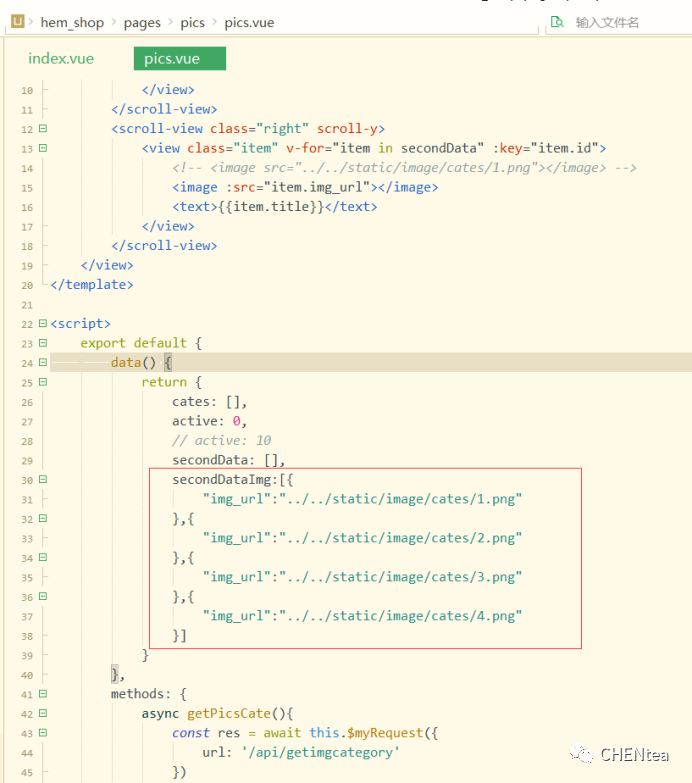Screen dimensions: 692x783
Task: Collapse the scroll-view block at line 12
Action: 42,129
